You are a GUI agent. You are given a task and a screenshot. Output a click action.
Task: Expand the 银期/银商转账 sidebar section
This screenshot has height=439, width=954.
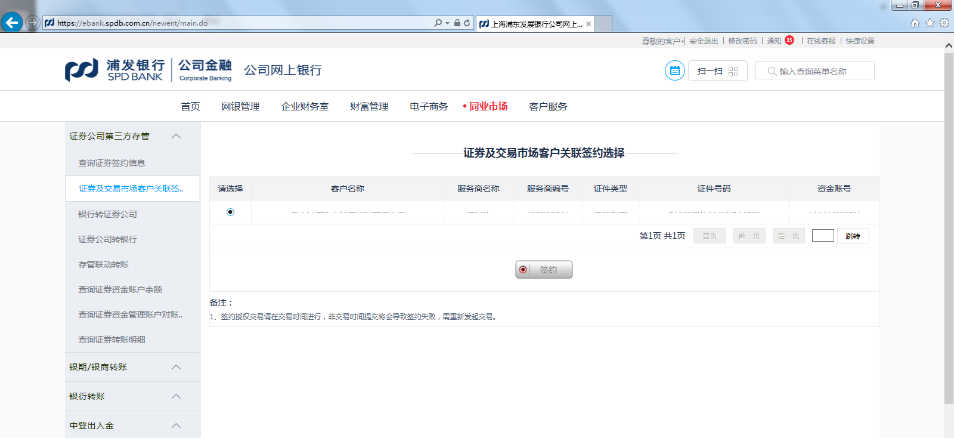pos(176,368)
